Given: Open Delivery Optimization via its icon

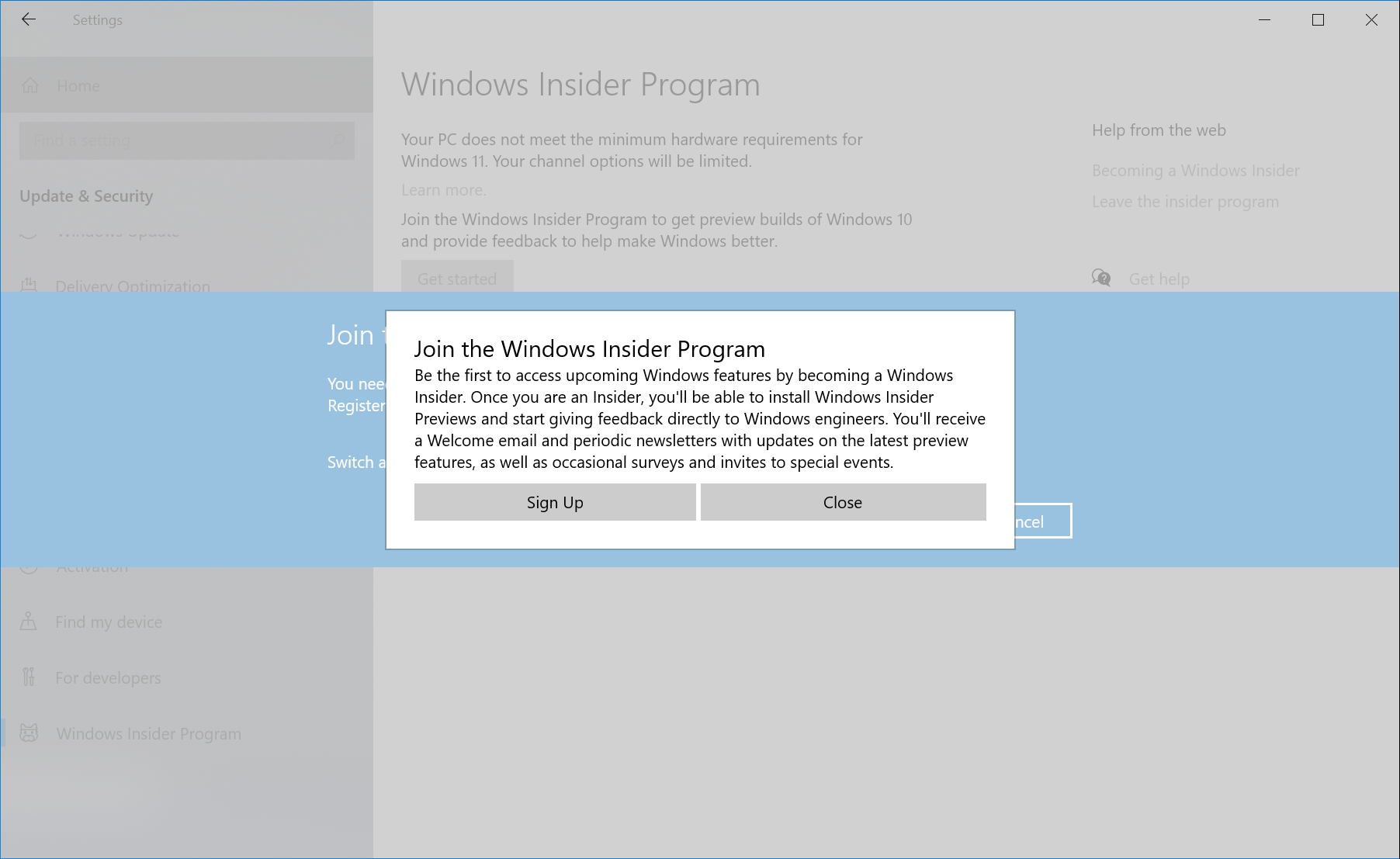Looking at the screenshot, I should 29,286.
